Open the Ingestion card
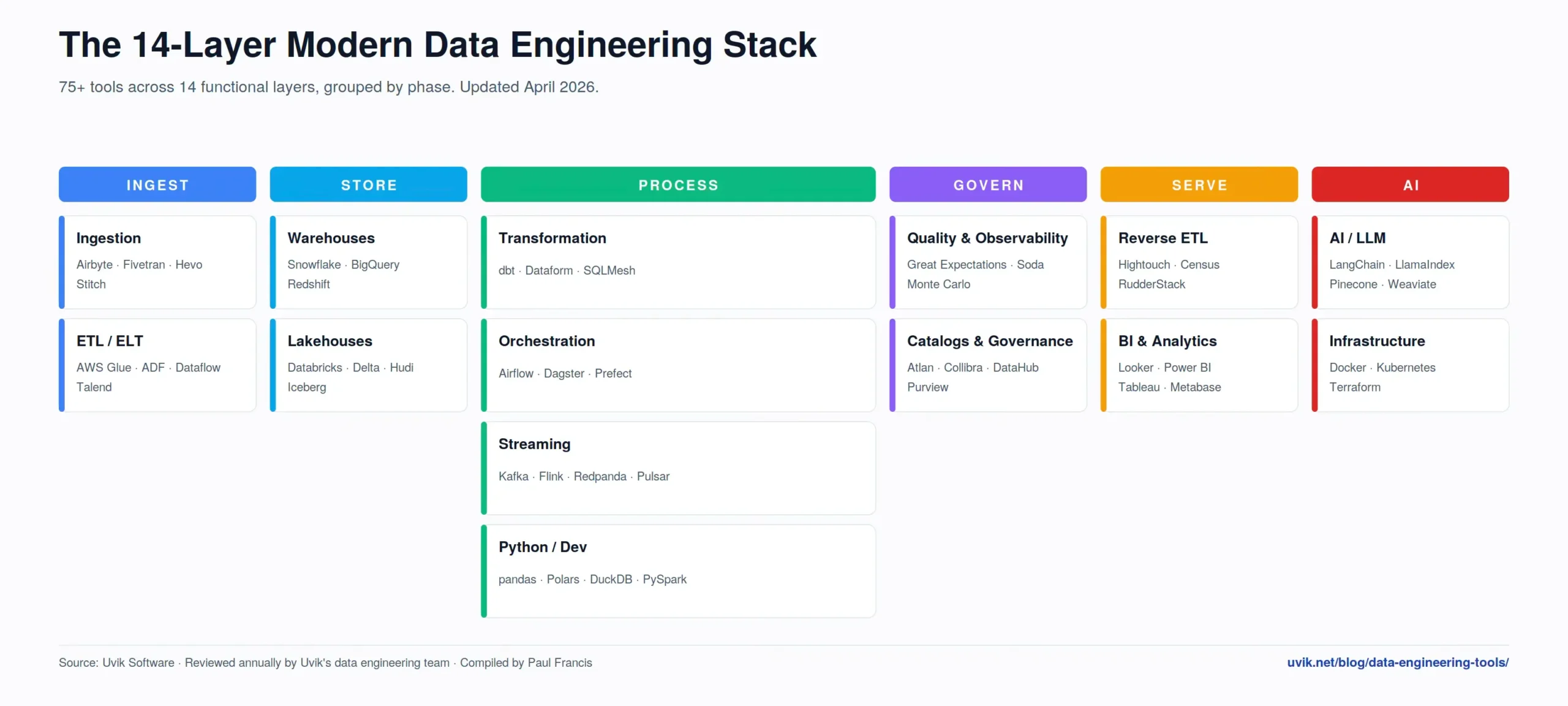The height and width of the screenshot is (706, 1568). click(157, 262)
